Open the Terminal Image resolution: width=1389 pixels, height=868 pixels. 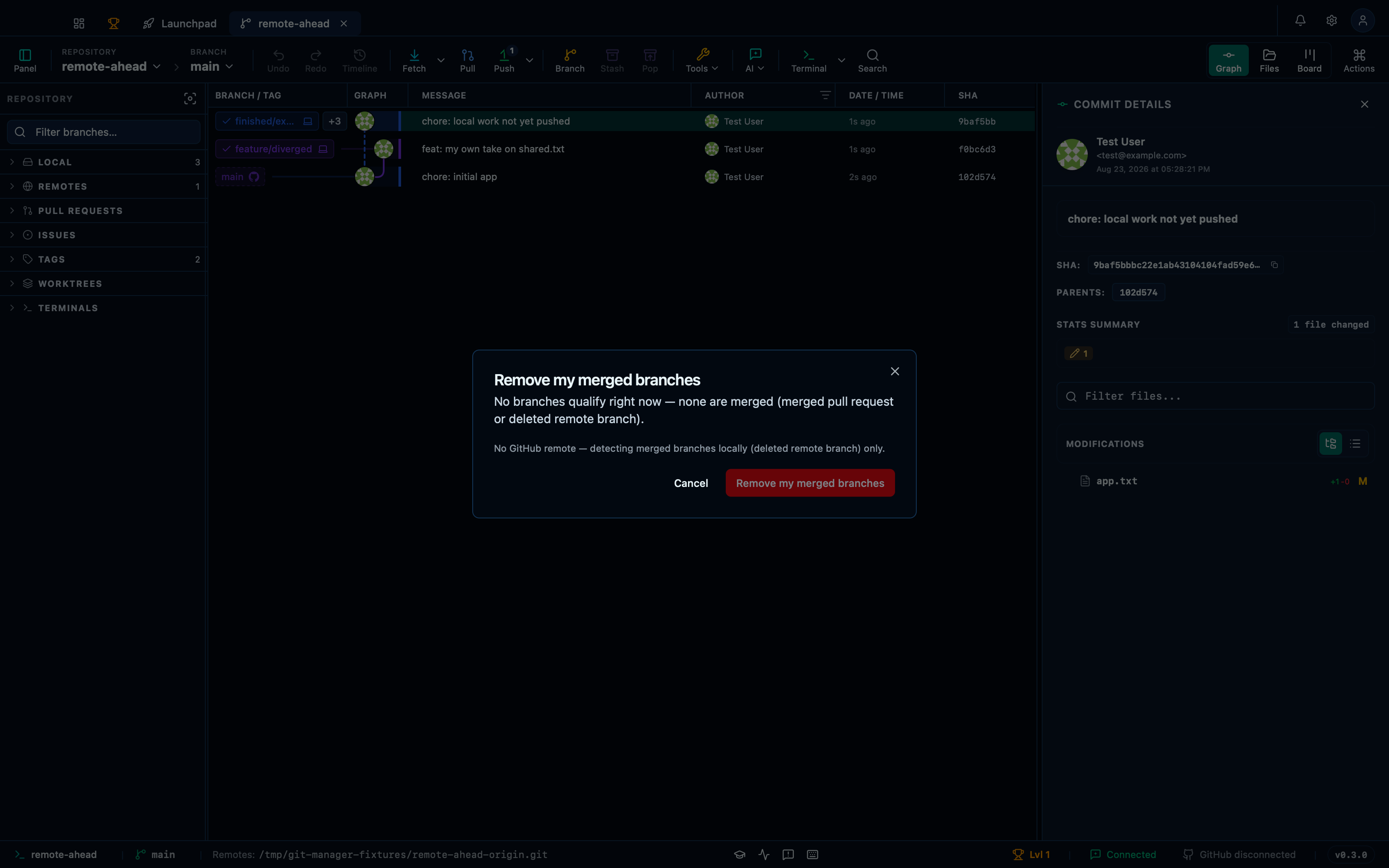[x=809, y=60]
